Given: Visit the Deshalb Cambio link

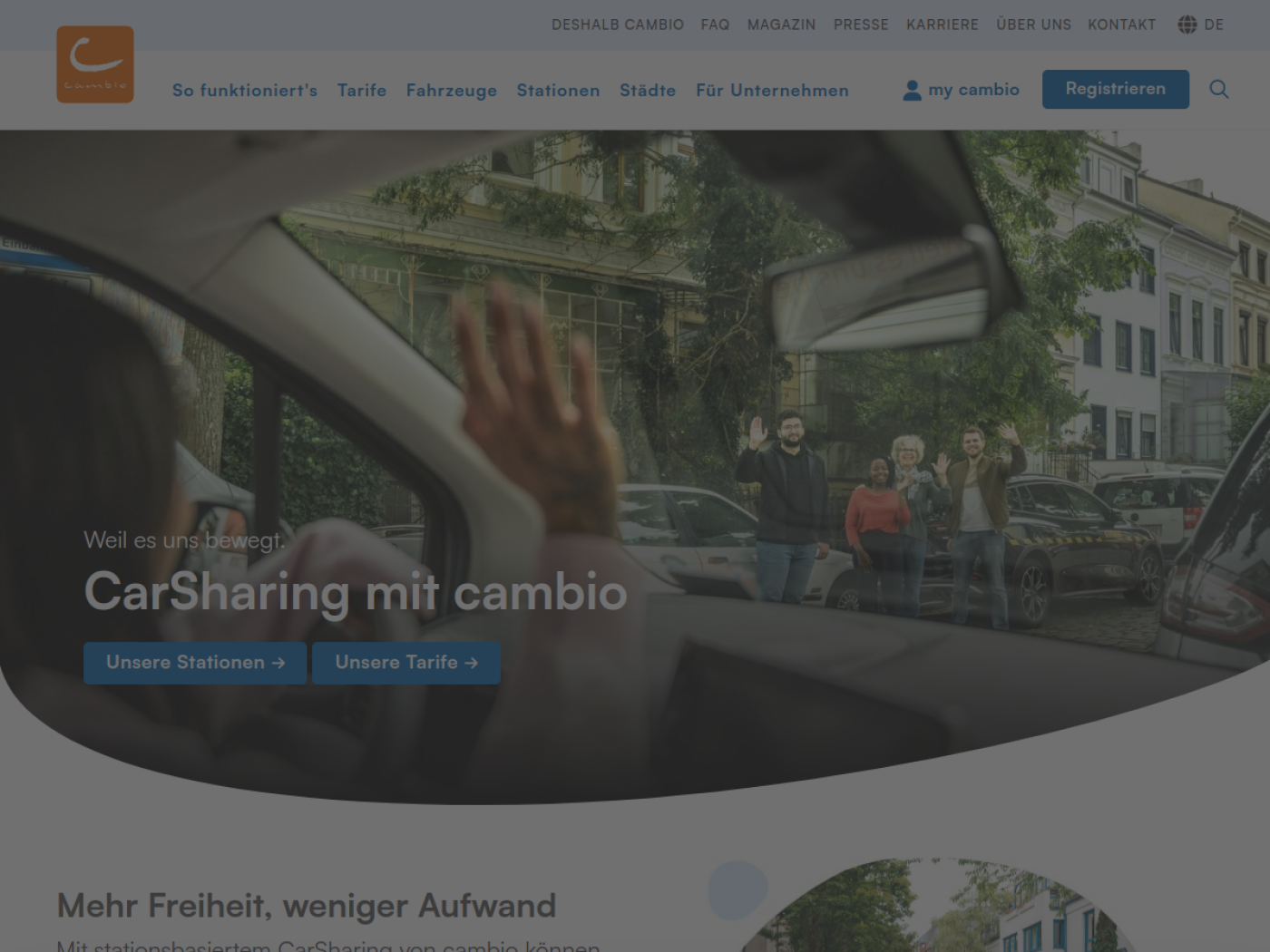Looking at the screenshot, I should [618, 24].
